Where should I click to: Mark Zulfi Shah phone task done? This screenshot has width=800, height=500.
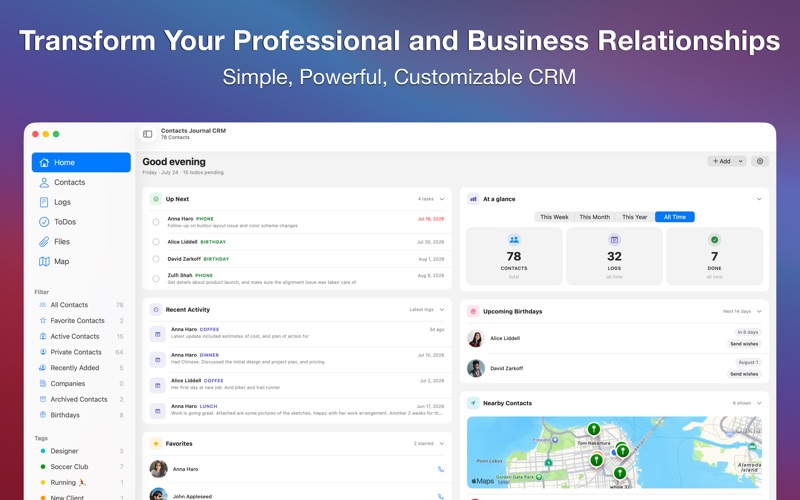tap(156, 279)
